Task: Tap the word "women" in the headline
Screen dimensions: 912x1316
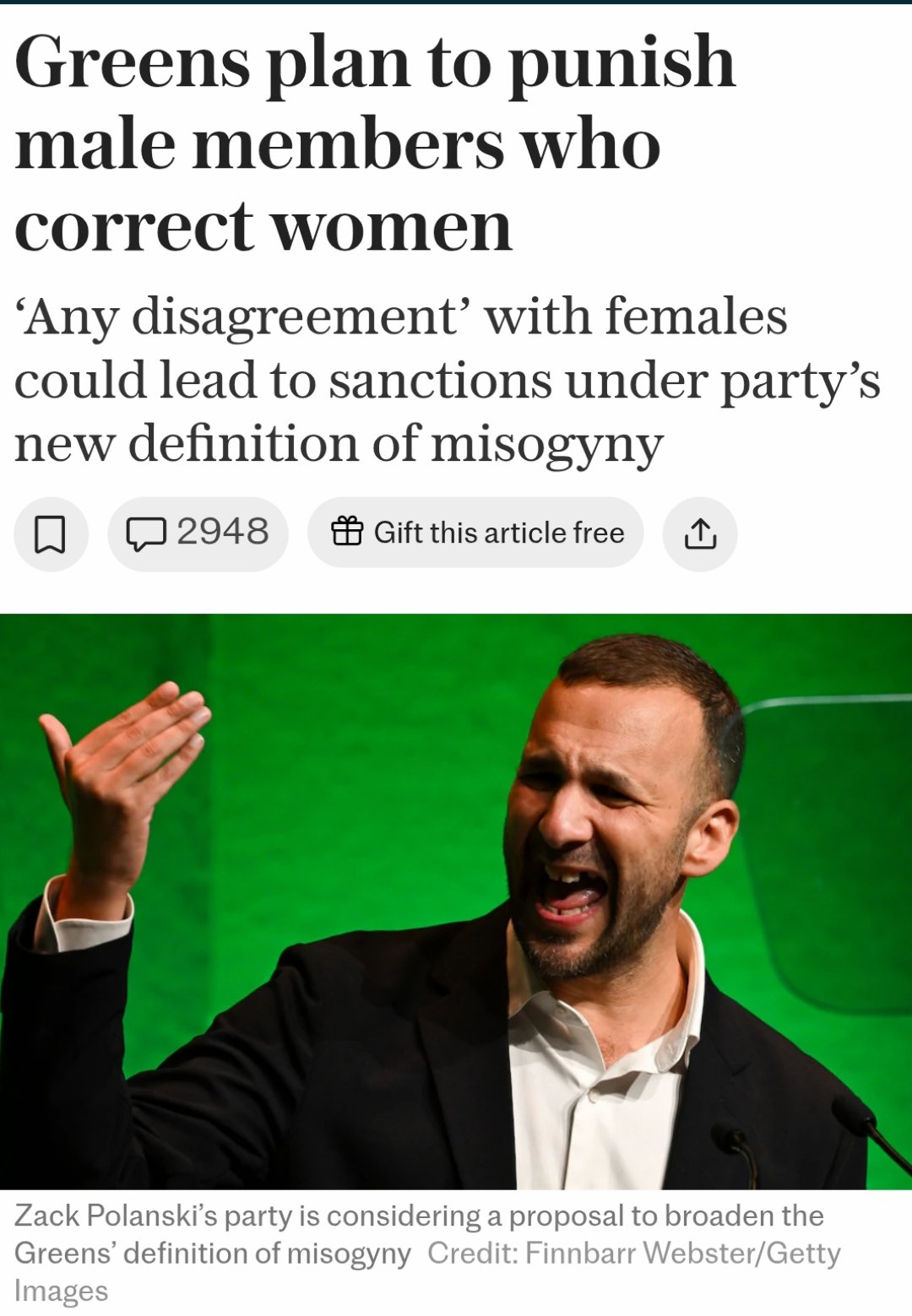Action: coord(391,228)
